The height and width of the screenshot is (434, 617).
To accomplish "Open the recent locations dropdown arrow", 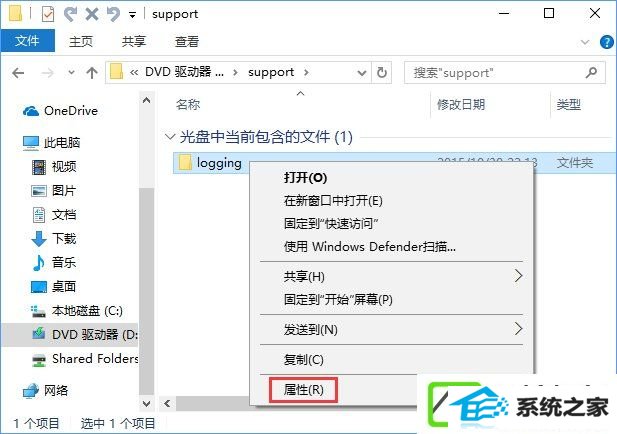I will coord(71,73).
